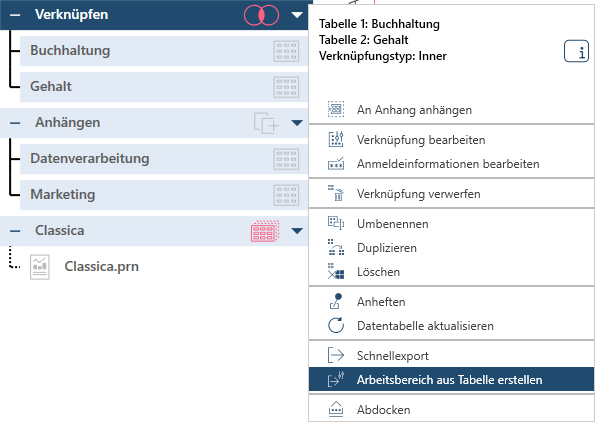Collapse the Verknüpfen tree group
The height and width of the screenshot is (422, 595).
[15, 15]
